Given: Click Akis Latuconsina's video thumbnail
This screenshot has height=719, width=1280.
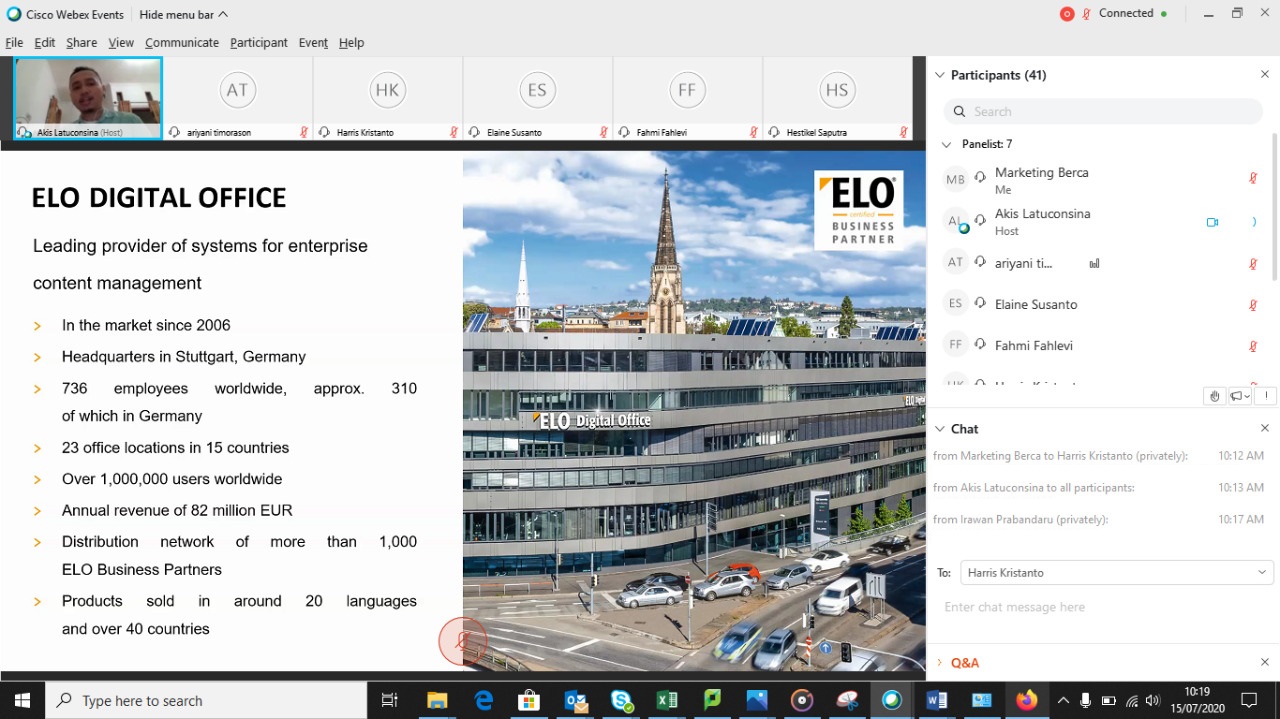Looking at the screenshot, I should point(88,98).
